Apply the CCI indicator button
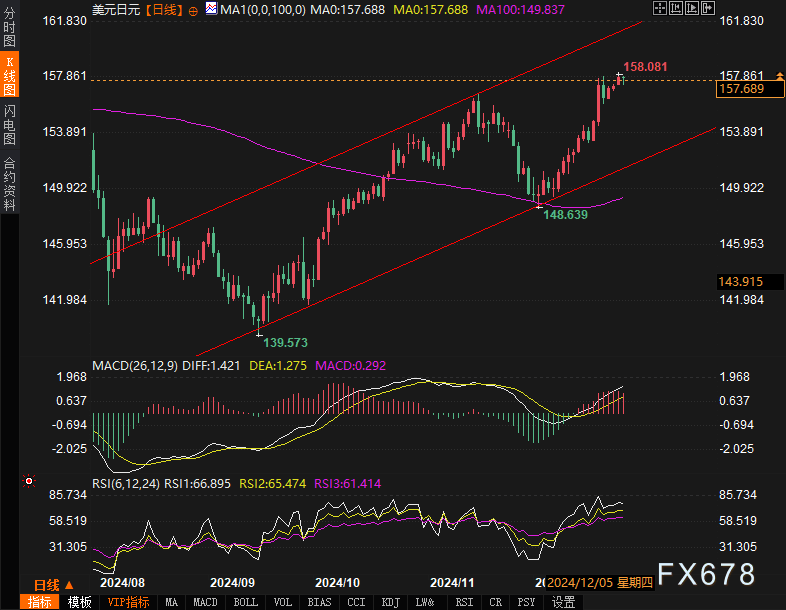Viewport: 786px width, 610px height. pos(356,602)
